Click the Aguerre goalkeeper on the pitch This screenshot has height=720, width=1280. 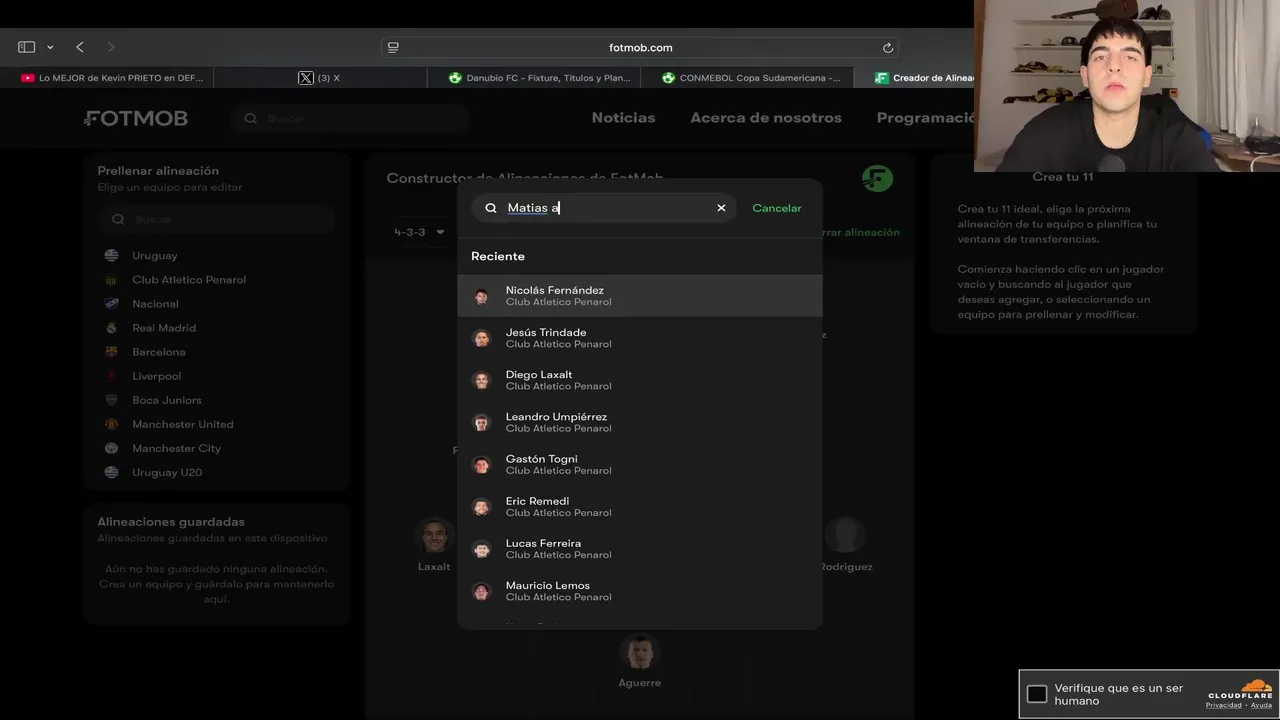click(x=640, y=661)
